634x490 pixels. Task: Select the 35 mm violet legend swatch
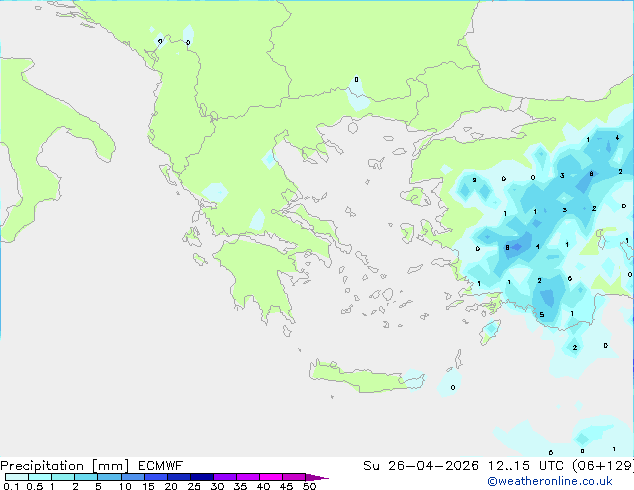pyautogui.click(x=248, y=477)
